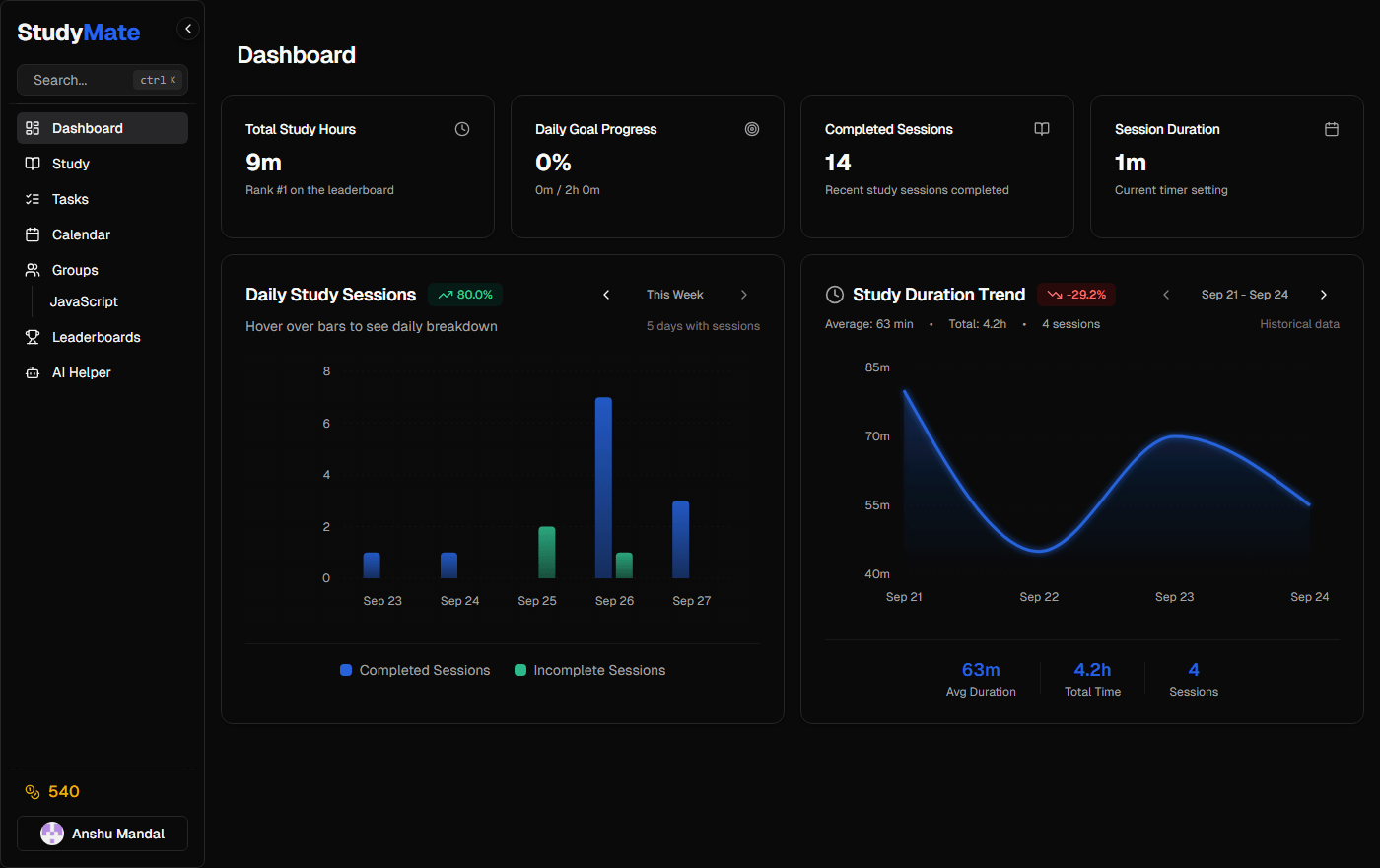Open the Dashboard menu item
The image size is (1380, 868).
pyautogui.click(x=86, y=128)
